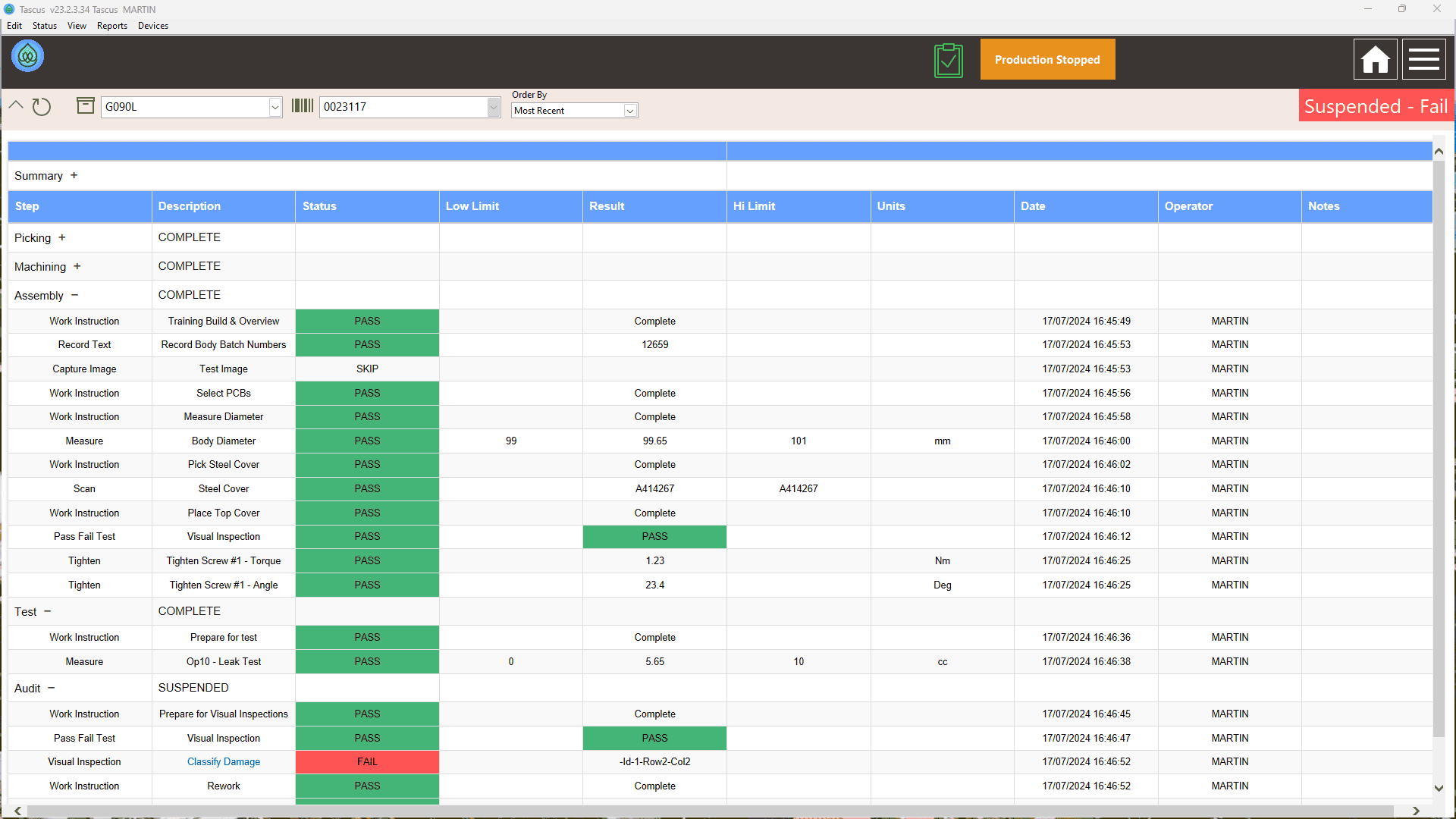Click the refresh circular arrow icon
The image size is (1456, 819).
point(42,107)
